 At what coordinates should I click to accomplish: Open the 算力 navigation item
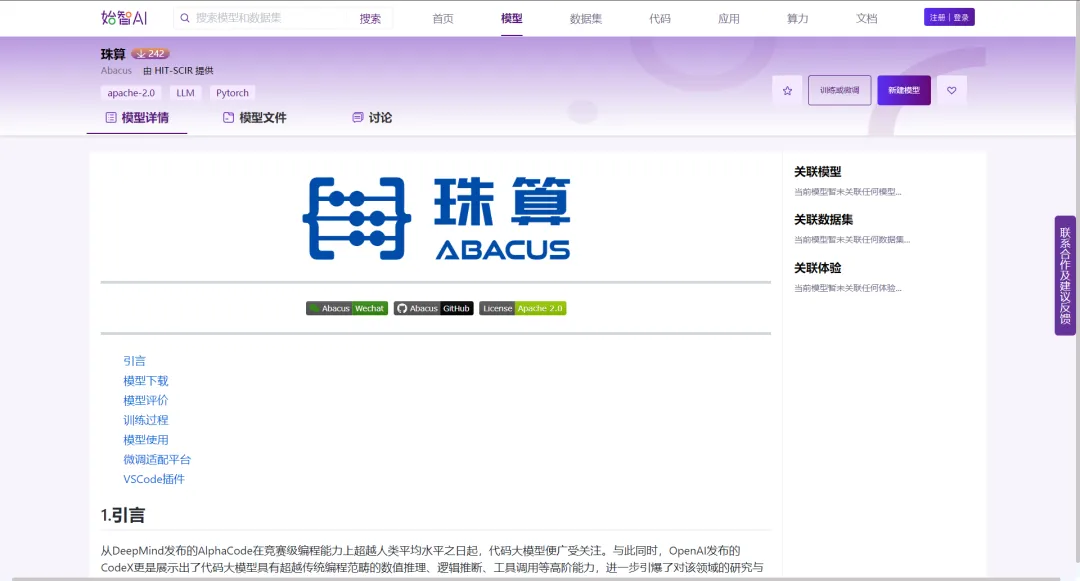point(798,19)
